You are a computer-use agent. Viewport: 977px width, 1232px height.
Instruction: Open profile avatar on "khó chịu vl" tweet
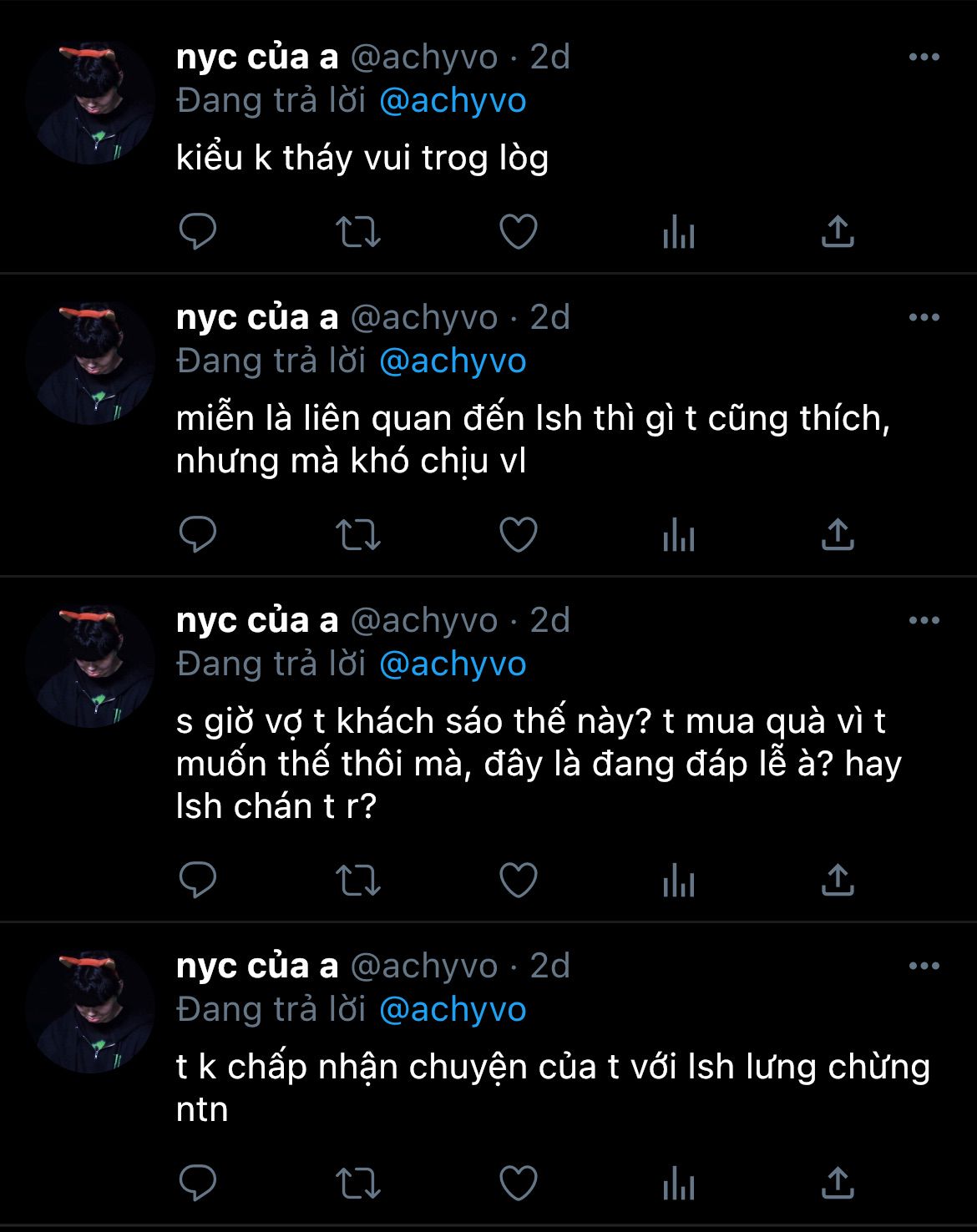click(90, 361)
